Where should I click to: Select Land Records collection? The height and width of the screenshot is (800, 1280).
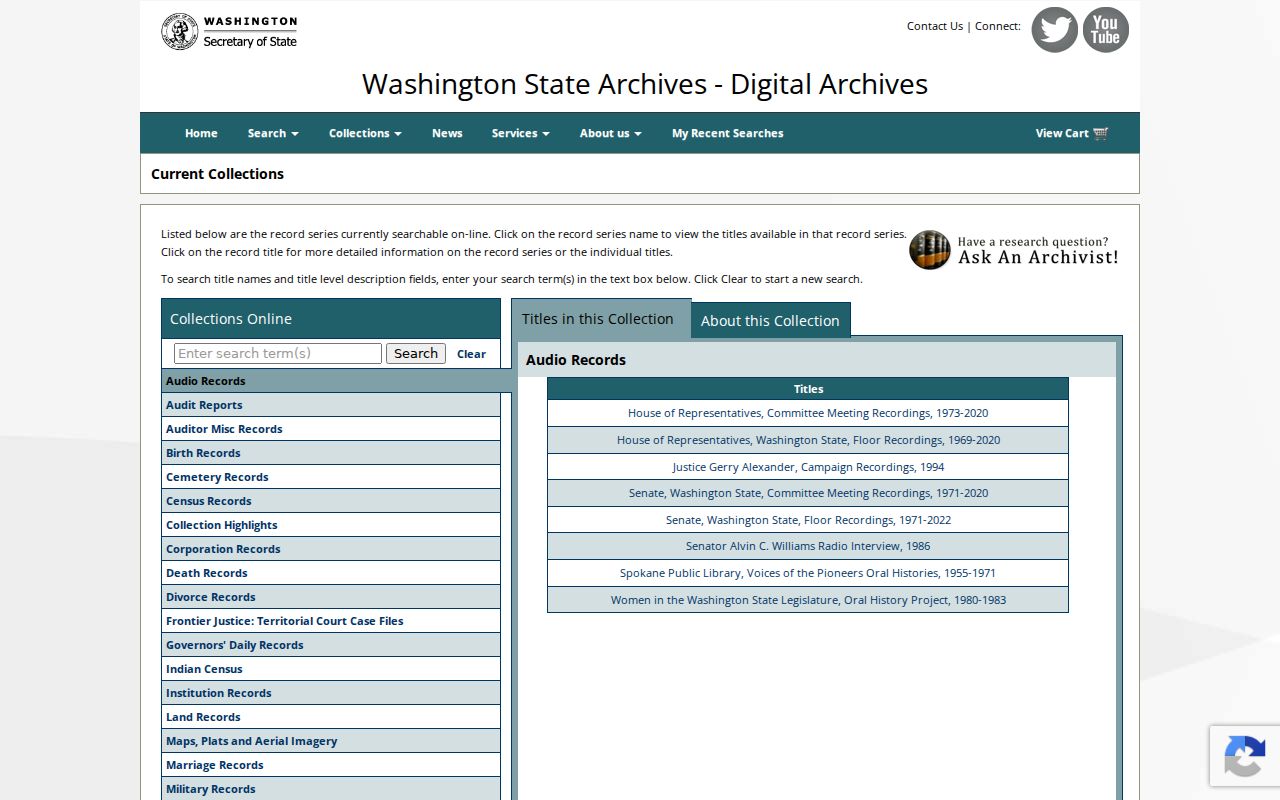point(331,717)
